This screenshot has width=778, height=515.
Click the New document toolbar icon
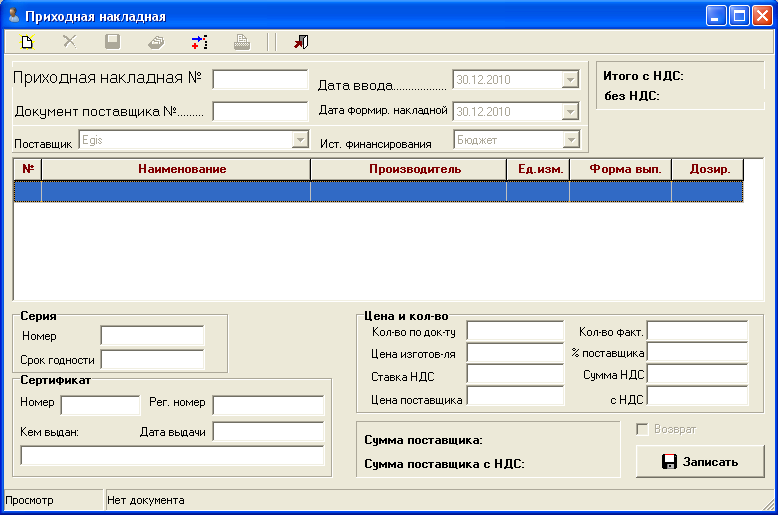pyautogui.click(x=28, y=42)
